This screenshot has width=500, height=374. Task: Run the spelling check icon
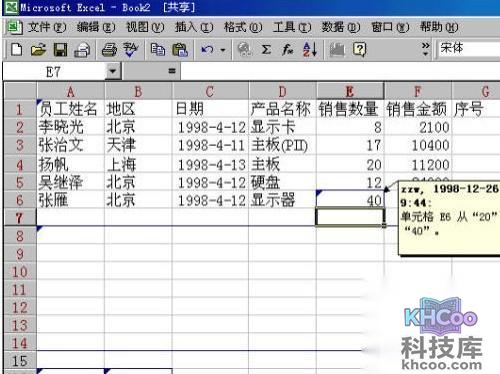point(130,50)
